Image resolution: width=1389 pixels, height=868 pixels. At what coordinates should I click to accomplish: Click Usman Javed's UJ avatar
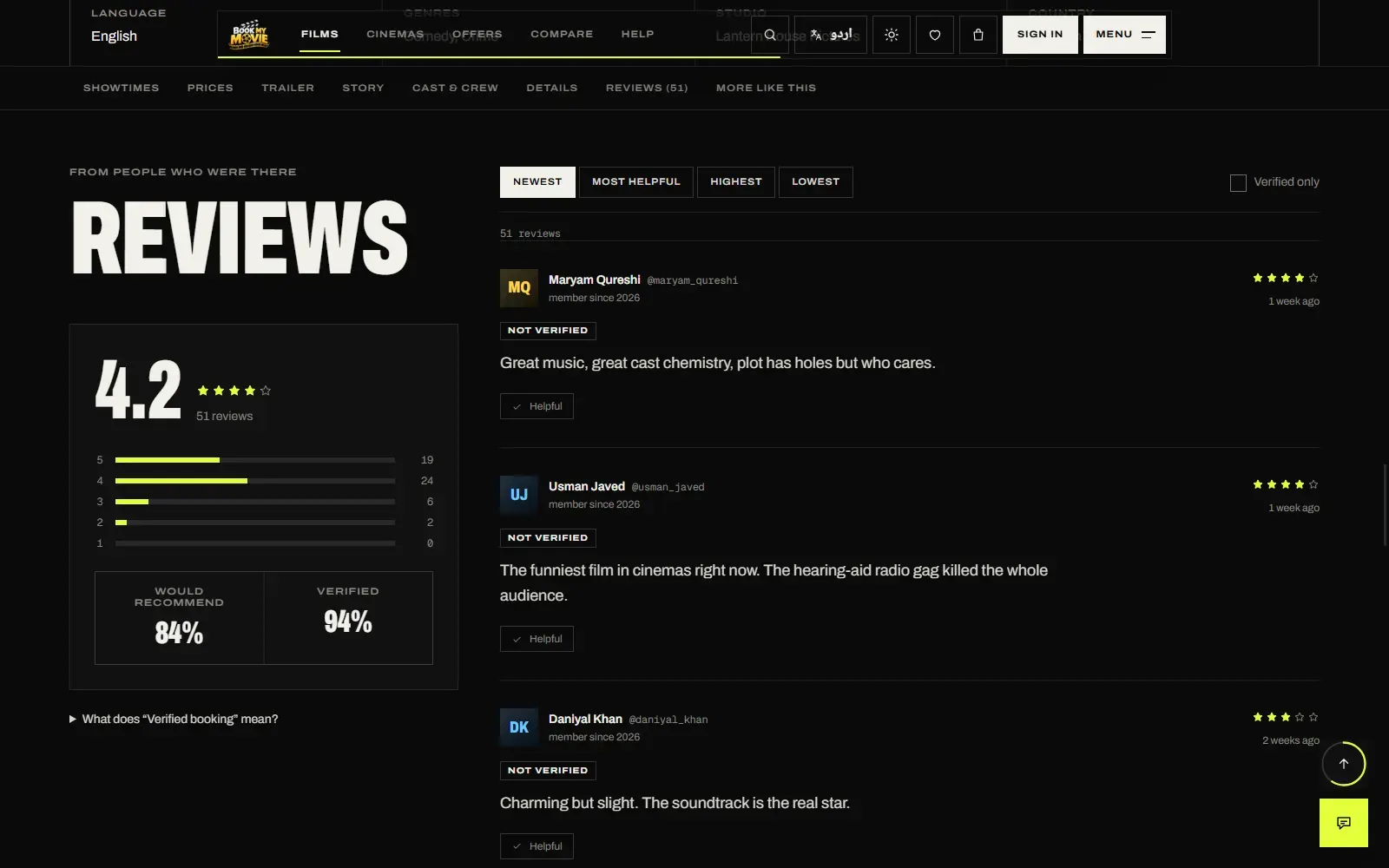pyautogui.click(x=519, y=495)
